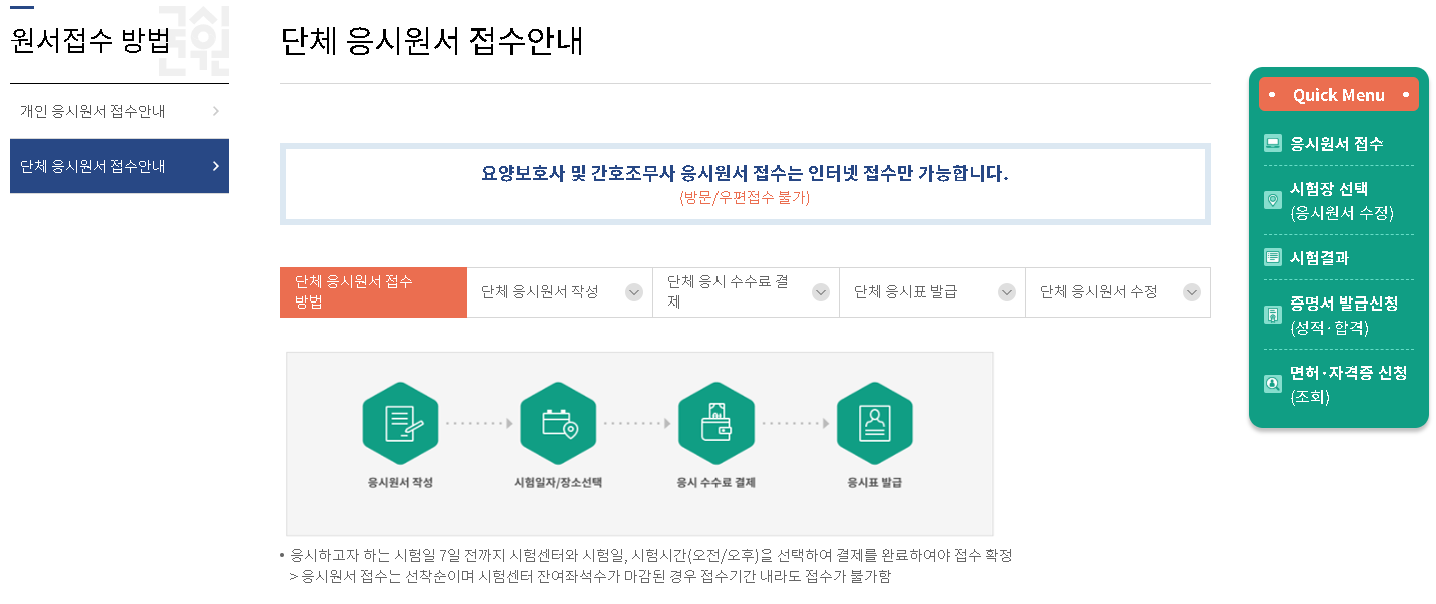Click the list icon beside 시험결과

pyautogui.click(x=1272, y=257)
